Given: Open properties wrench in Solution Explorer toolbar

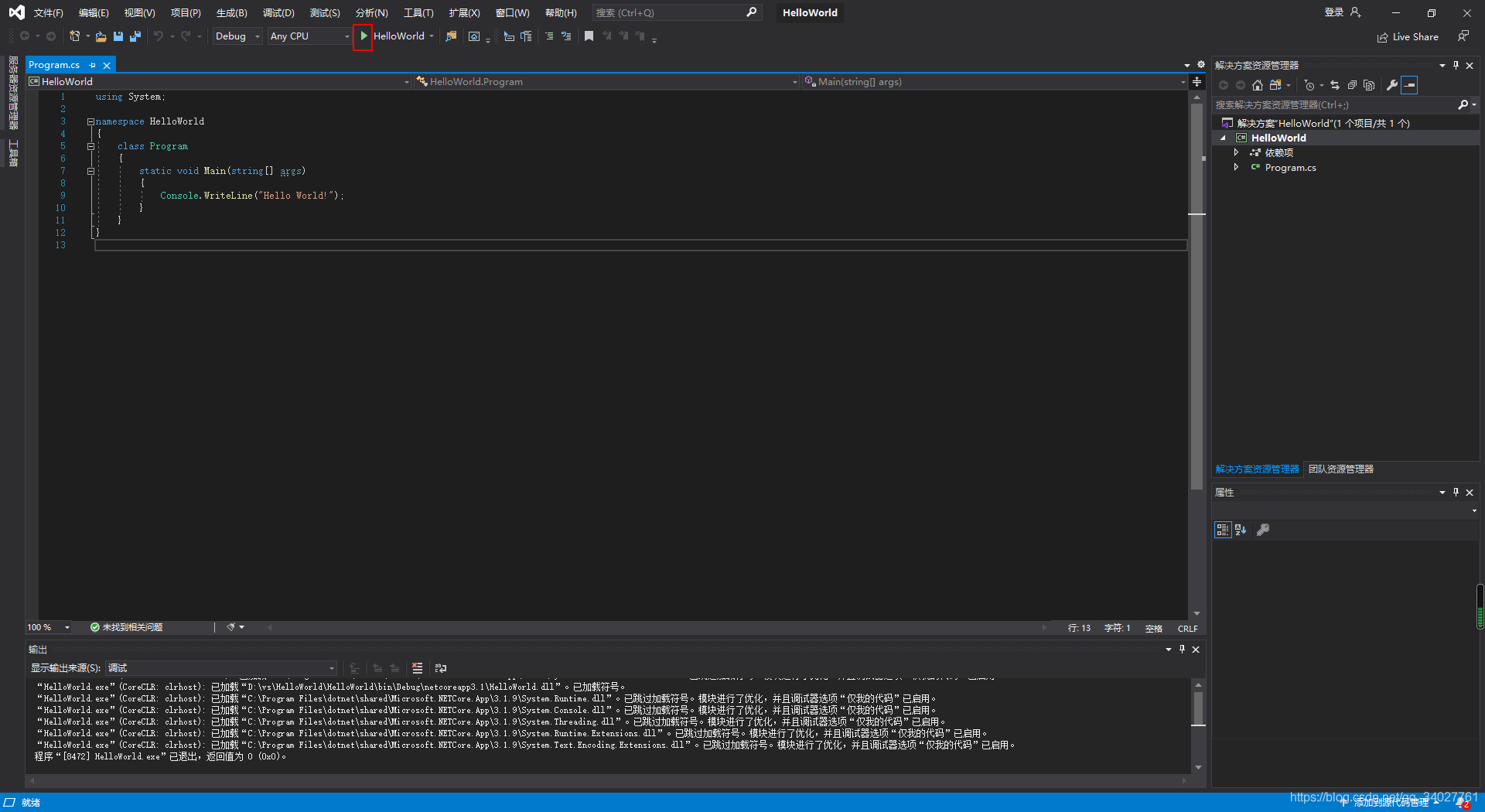Looking at the screenshot, I should coord(1392,85).
